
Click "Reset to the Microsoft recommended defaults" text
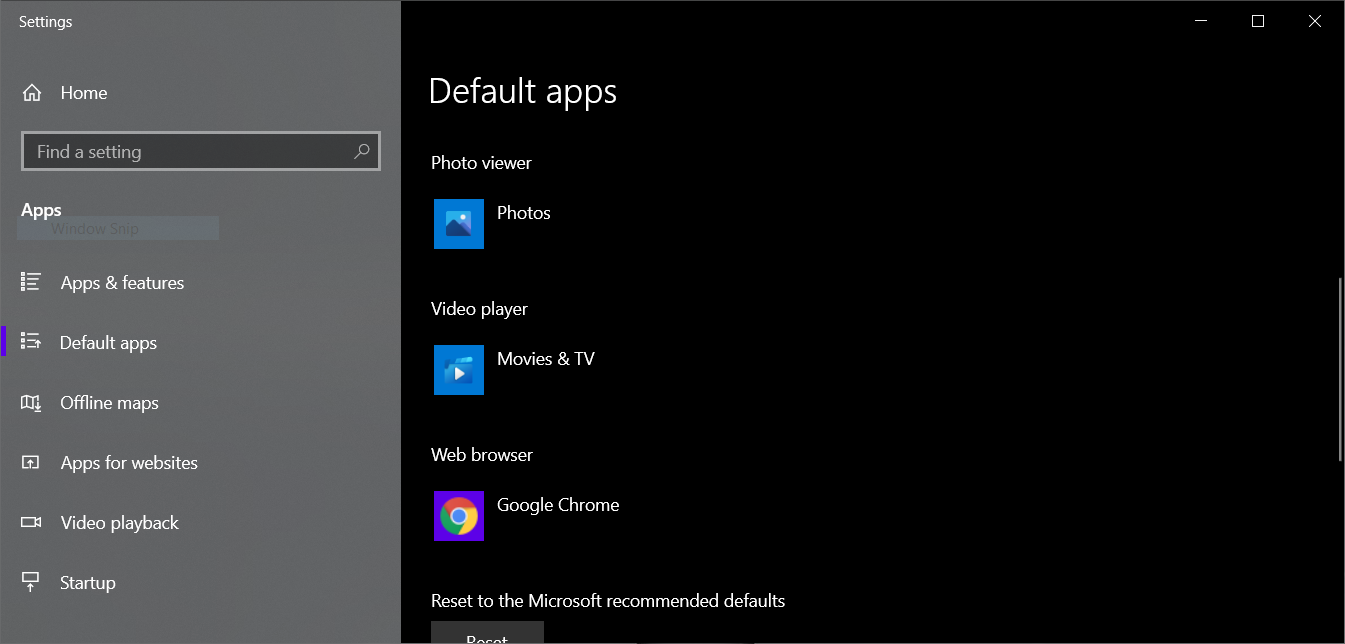point(608,601)
